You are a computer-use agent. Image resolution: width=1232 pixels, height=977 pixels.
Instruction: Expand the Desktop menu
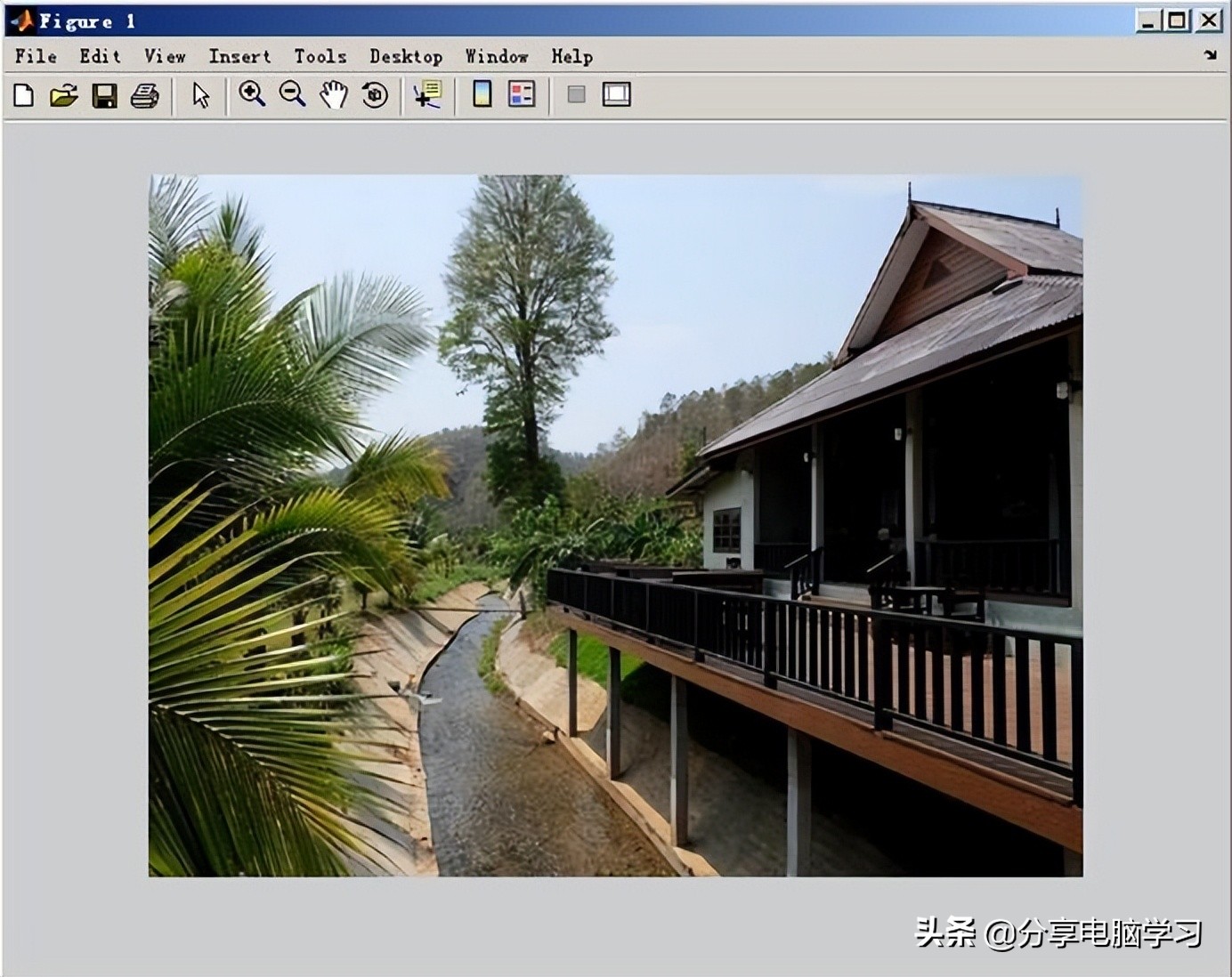406,56
